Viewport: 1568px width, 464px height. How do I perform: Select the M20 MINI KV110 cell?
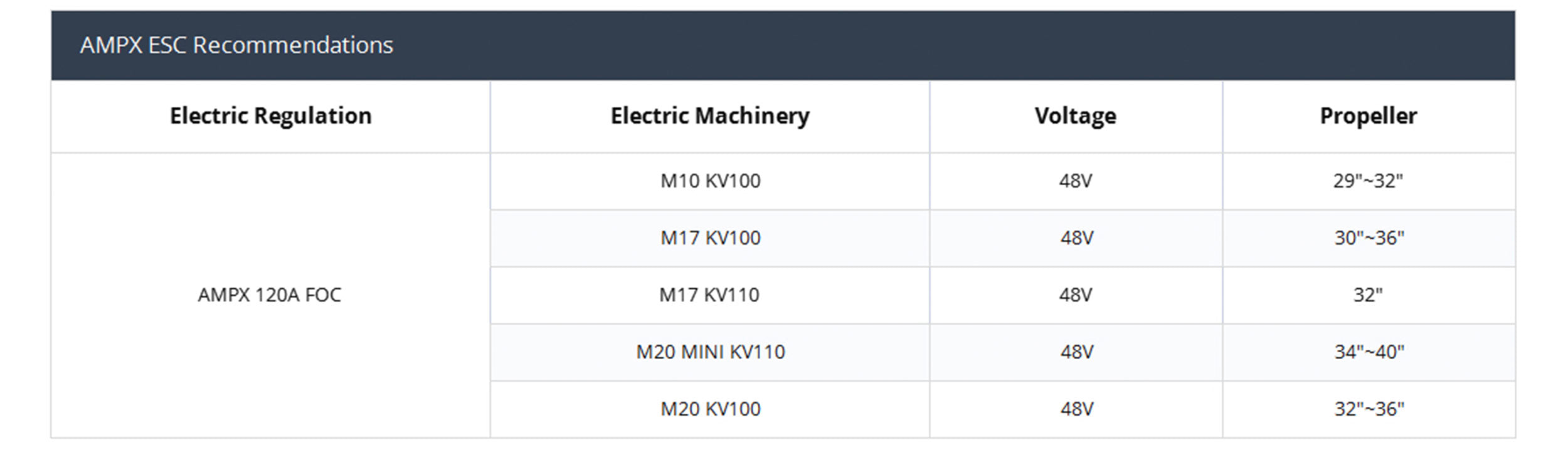710,352
